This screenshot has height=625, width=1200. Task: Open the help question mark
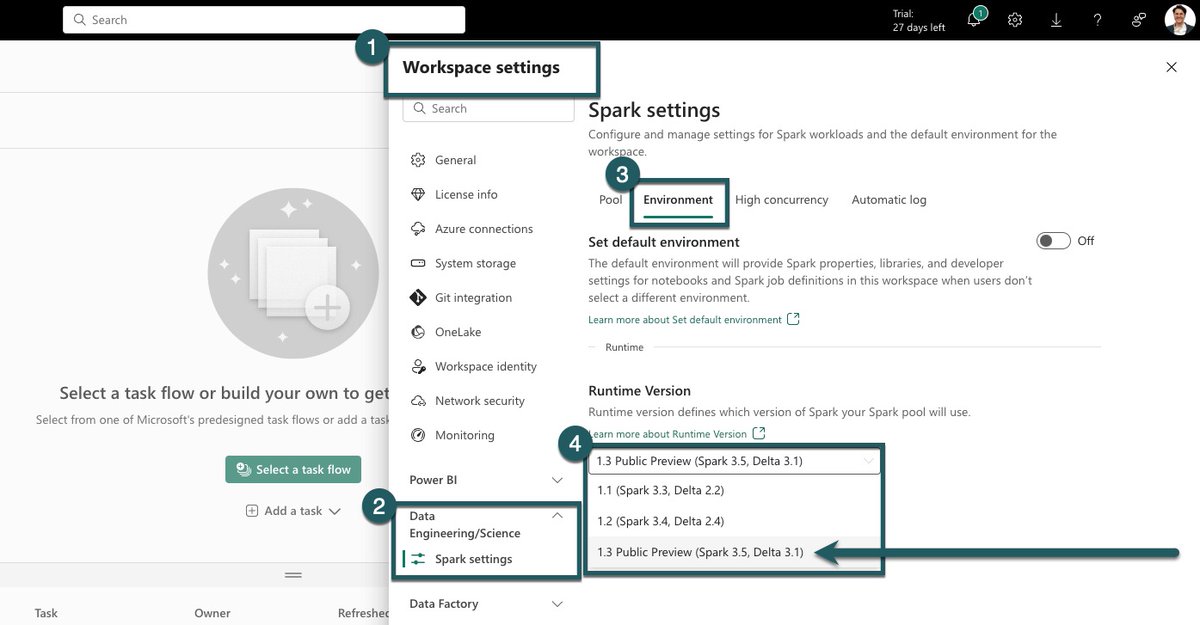1097,20
